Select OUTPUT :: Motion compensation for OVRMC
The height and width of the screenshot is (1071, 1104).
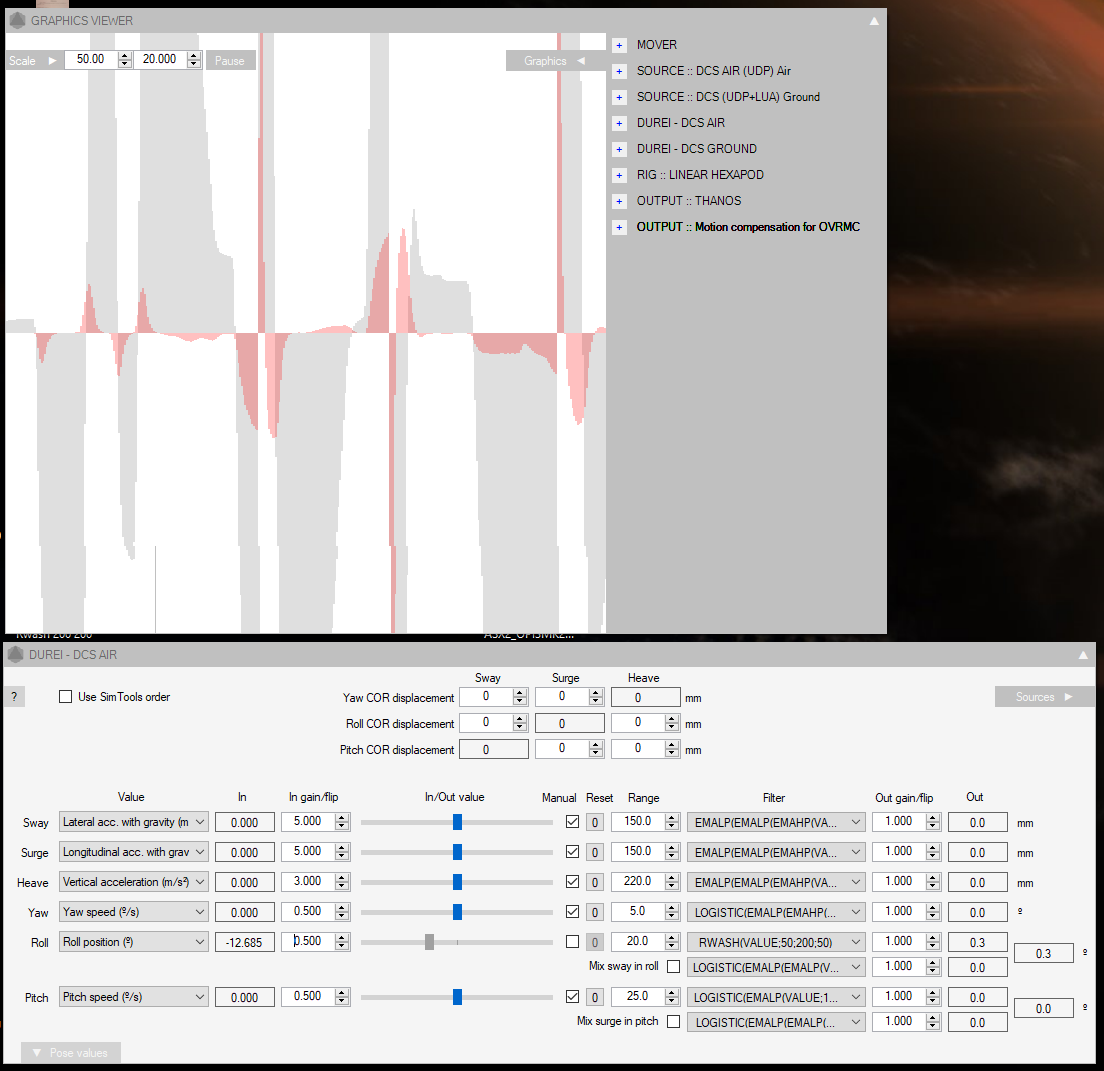pyautogui.click(x=748, y=227)
